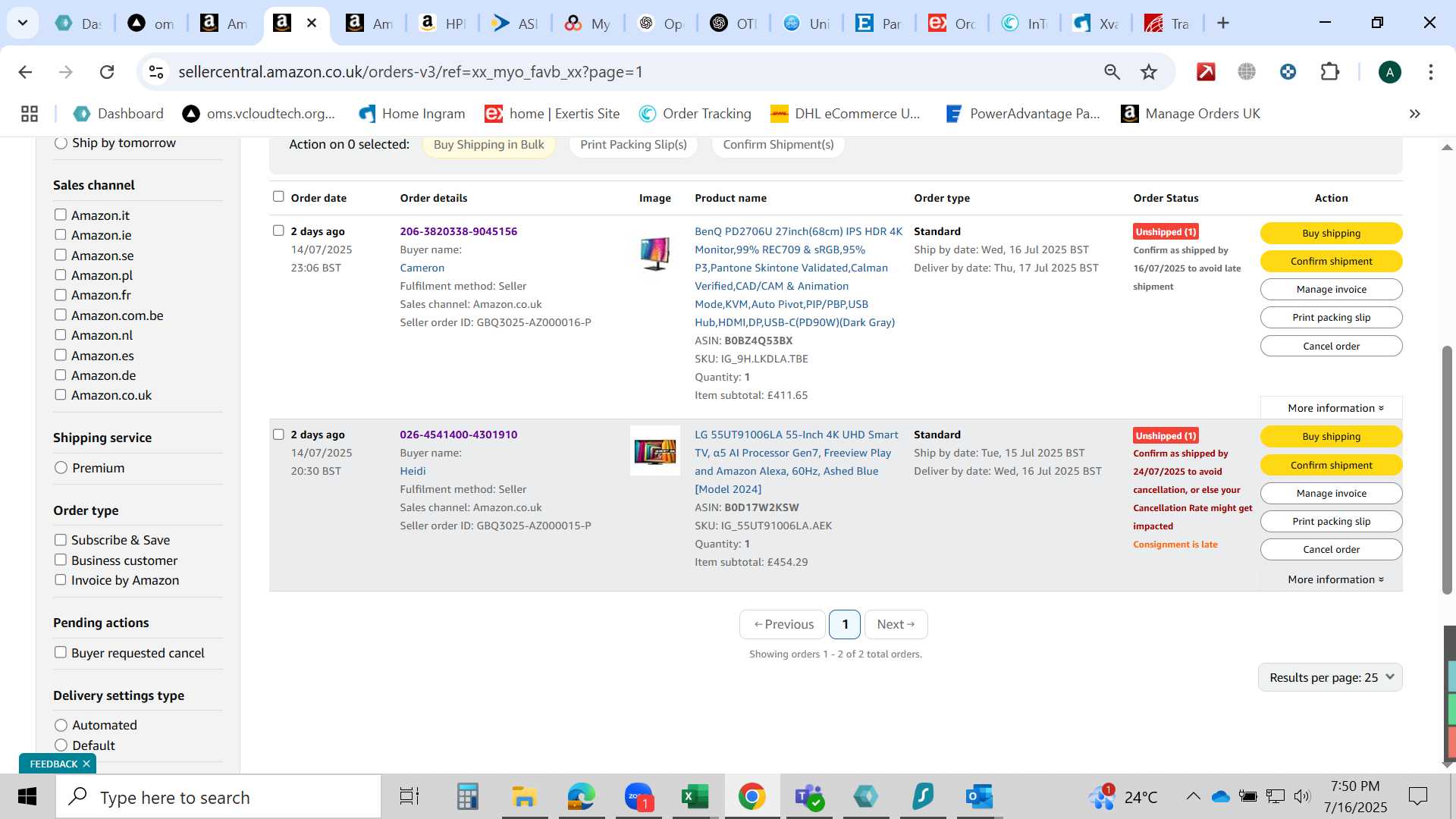Viewport: 1456px width, 819px height.
Task: Cancel the LG TV order
Action: [x=1331, y=550]
